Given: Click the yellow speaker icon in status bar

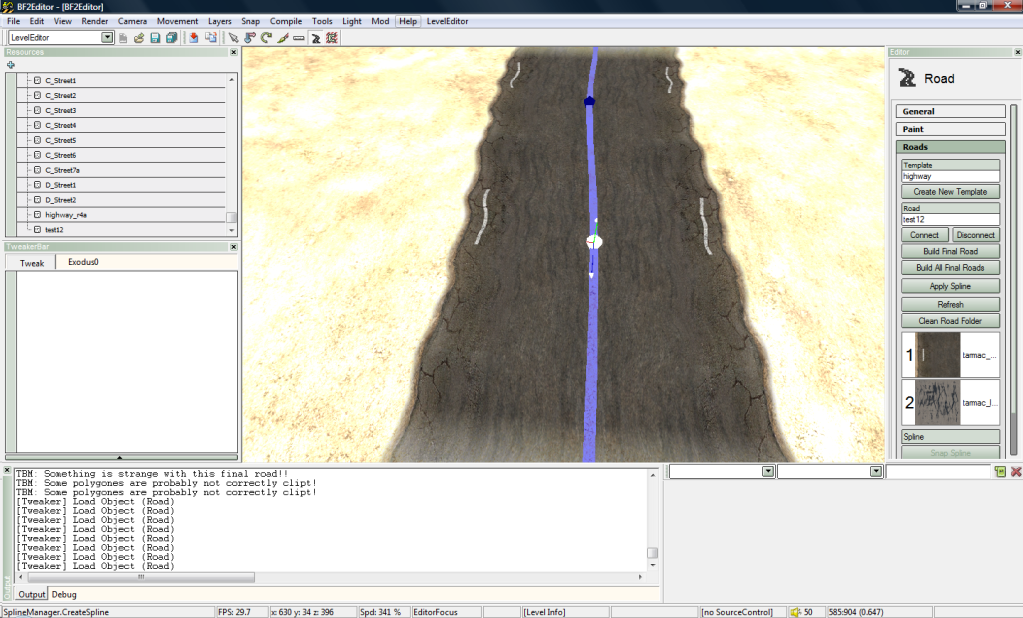Looking at the screenshot, I should [x=795, y=612].
